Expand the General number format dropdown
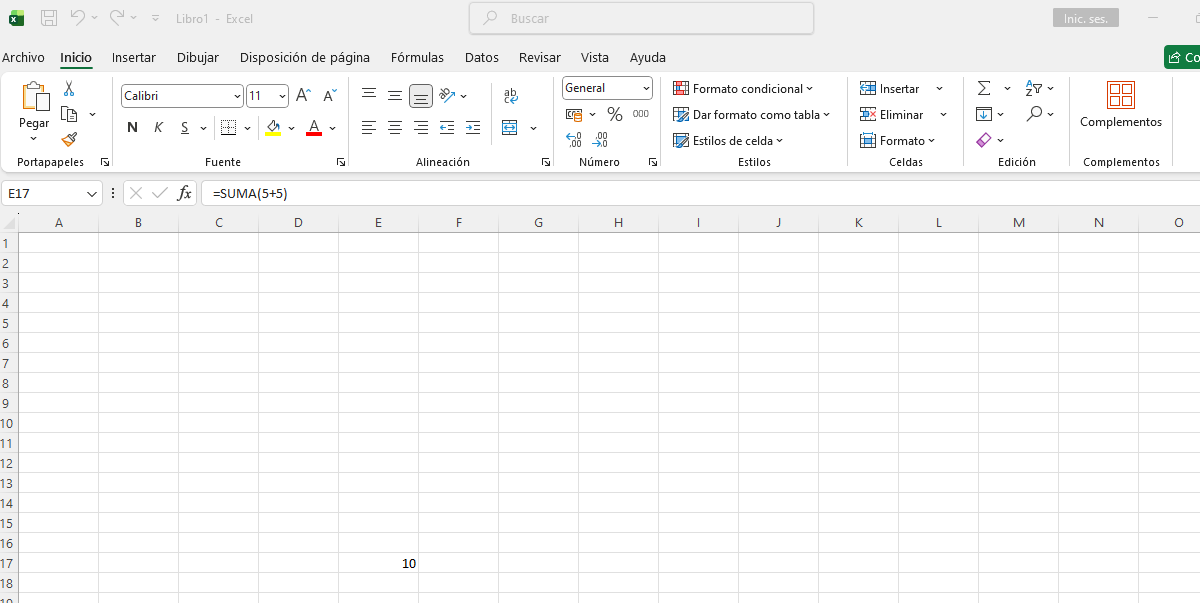Viewport: 1200px width, 603px height. [646, 89]
